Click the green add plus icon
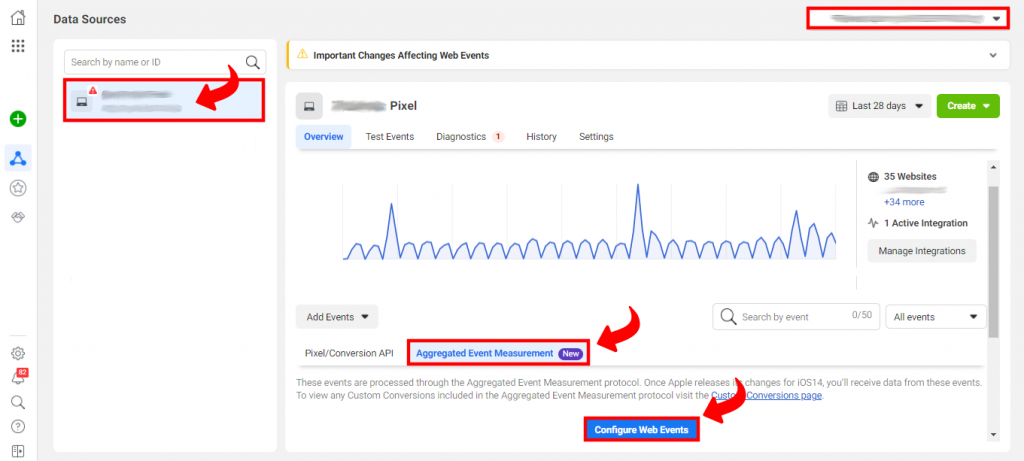The height and width of the screenshot is (461, 1024). click(x=18, y=119)
